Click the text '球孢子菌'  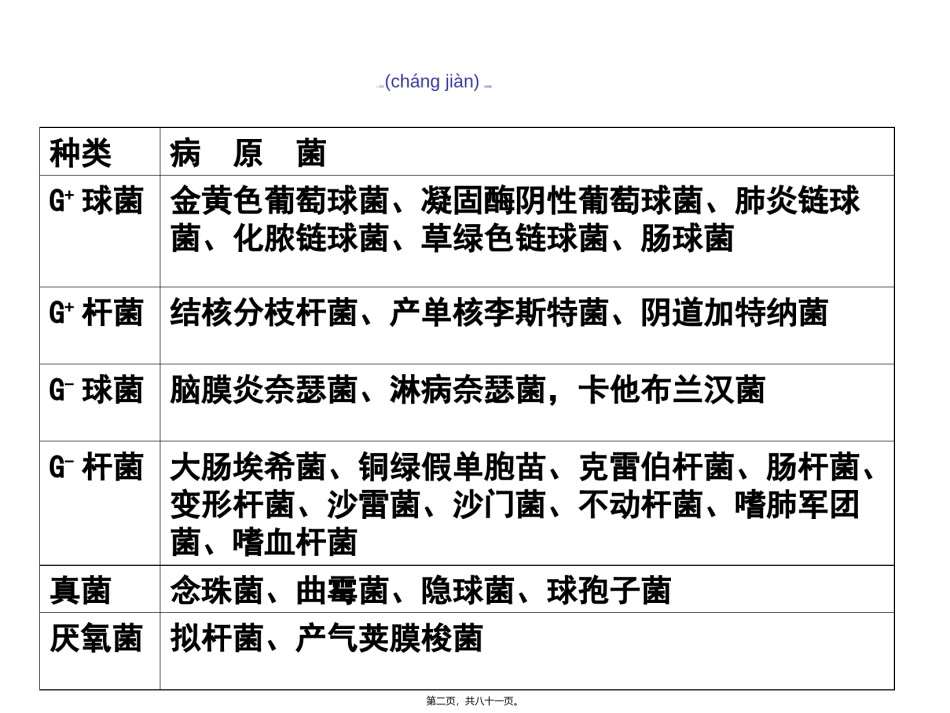point(609,591)
